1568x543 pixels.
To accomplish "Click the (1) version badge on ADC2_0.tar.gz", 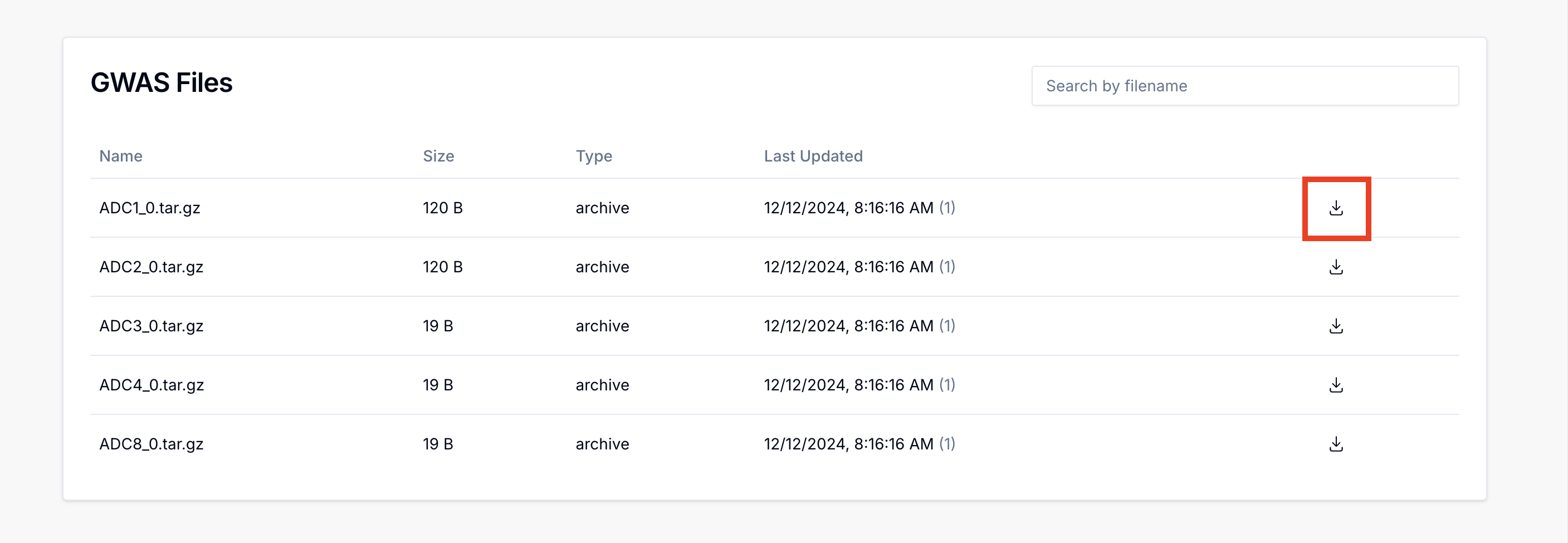I will click(x=946, y=267).
